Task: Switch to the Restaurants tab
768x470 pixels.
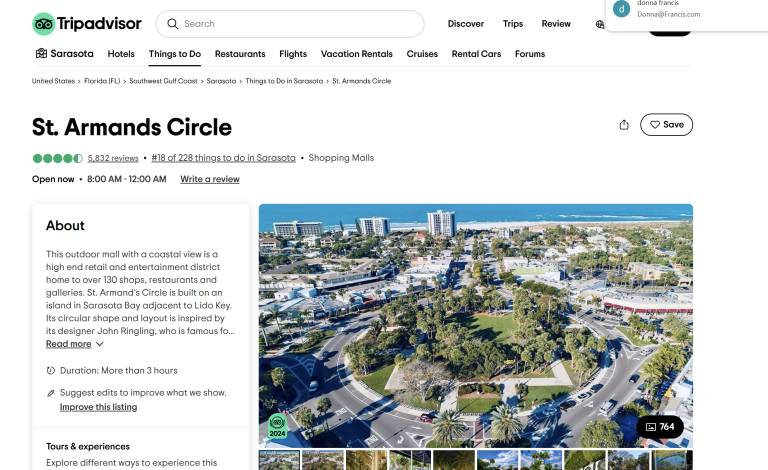Action: 240,54
